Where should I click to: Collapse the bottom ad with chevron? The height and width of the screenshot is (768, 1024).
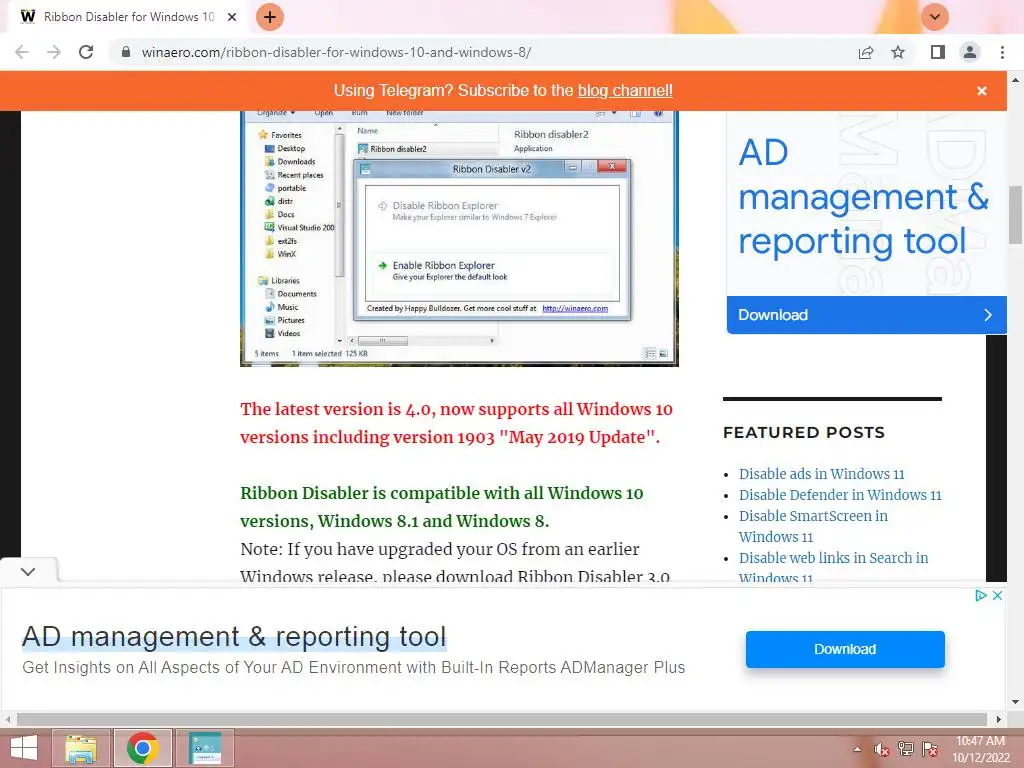[x=28, y=571]
